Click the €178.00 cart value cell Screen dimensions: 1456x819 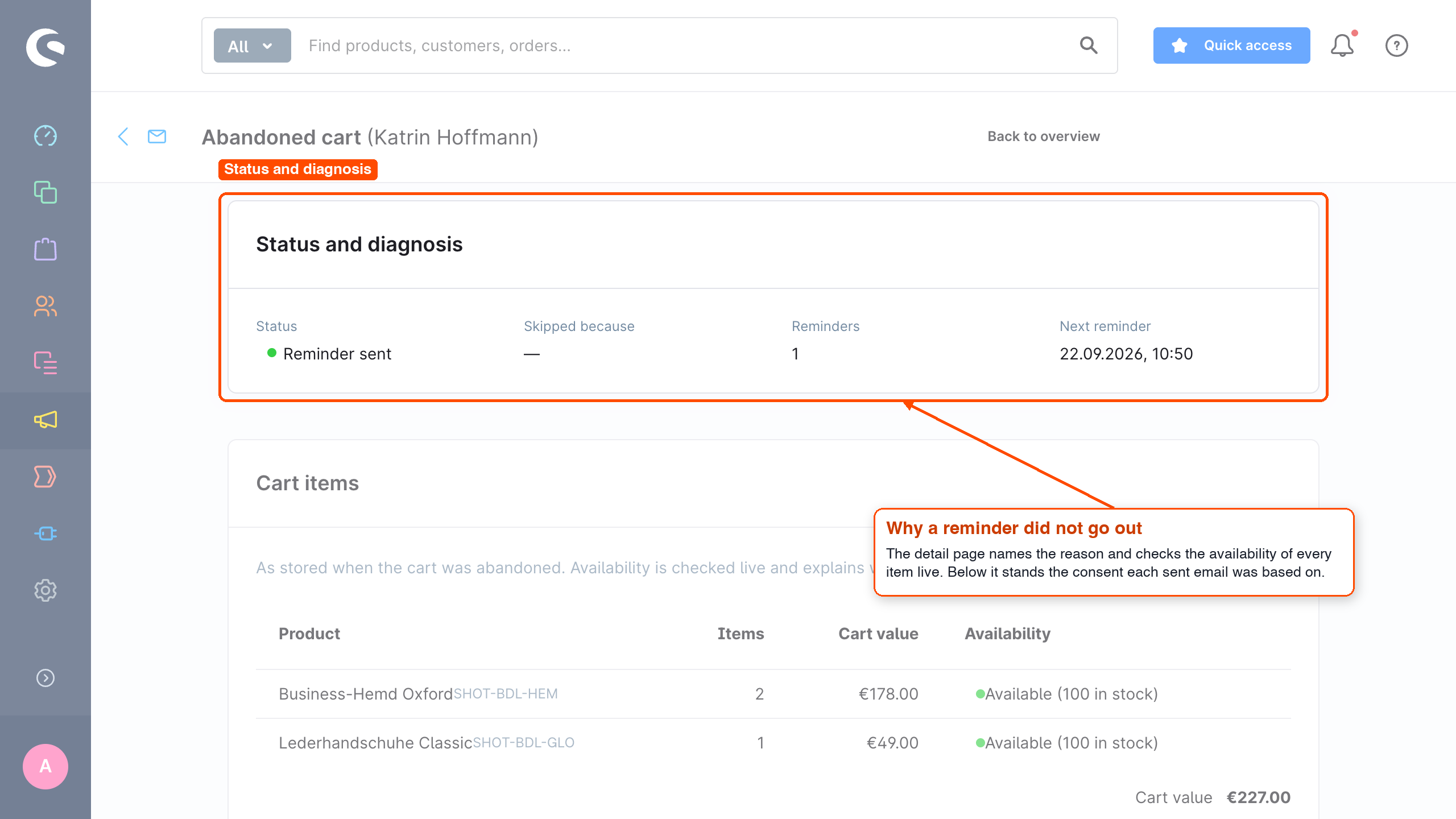click(888, 694)
